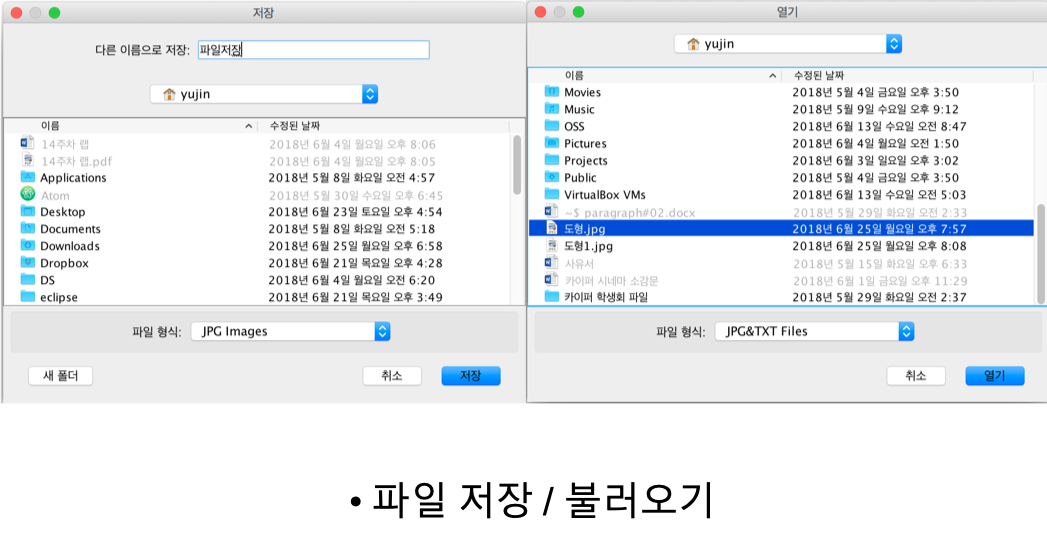Expand the JPG Images file format dropdown
1047x545 pixels.
click(290, 331)
